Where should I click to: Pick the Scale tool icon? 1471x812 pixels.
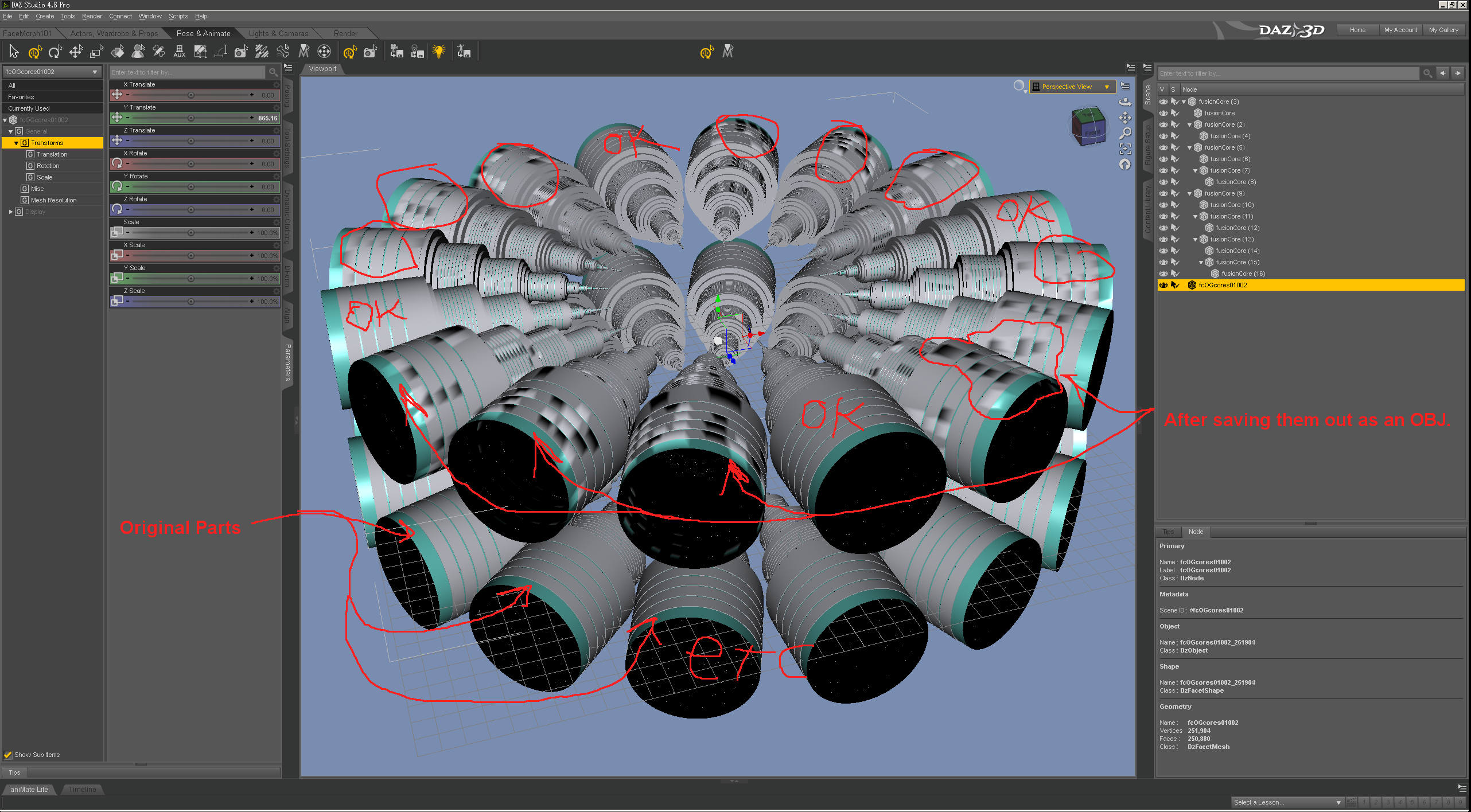(96, 52)
